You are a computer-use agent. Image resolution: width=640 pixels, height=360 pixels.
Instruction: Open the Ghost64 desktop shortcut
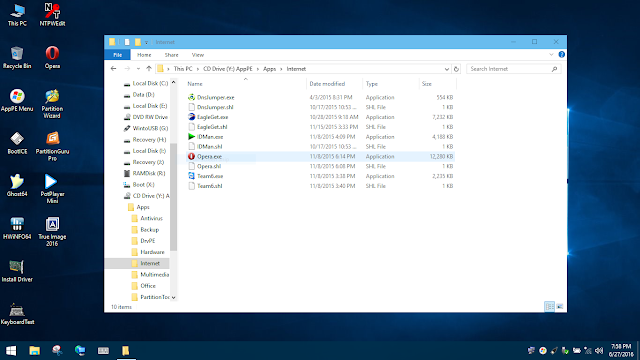17,186
